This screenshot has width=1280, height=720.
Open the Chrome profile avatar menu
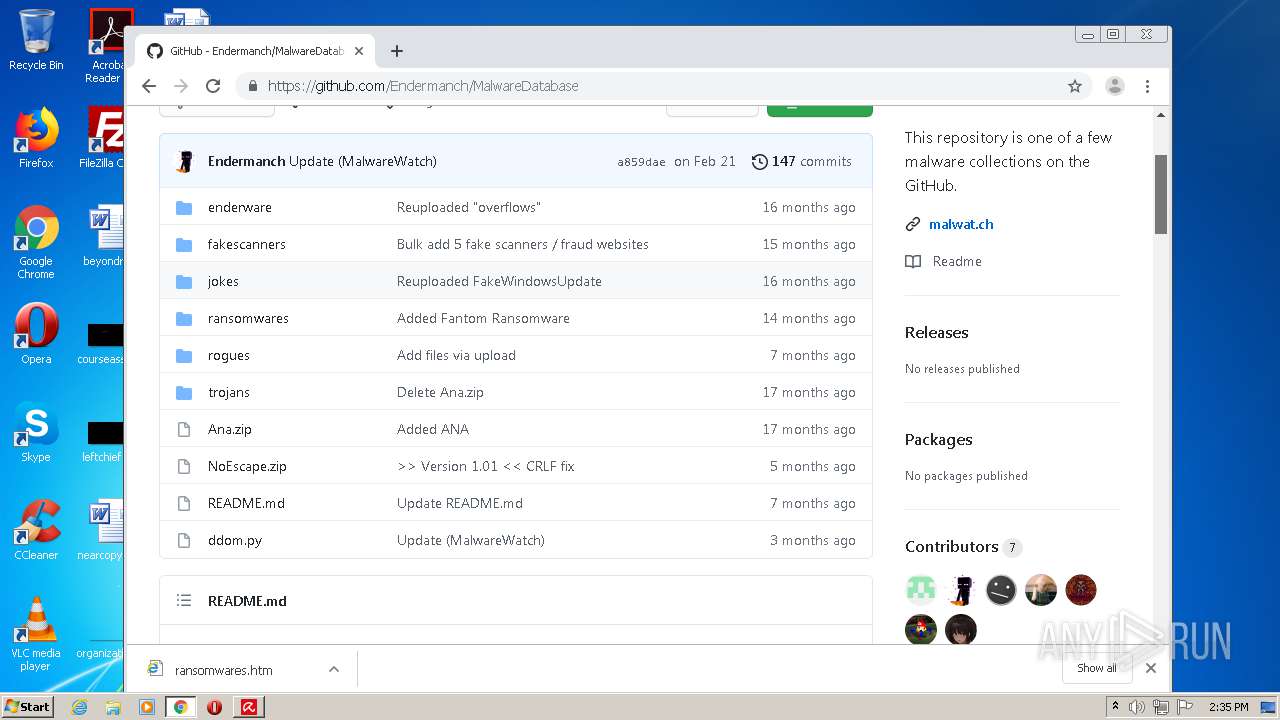[x=1115, y=86]
